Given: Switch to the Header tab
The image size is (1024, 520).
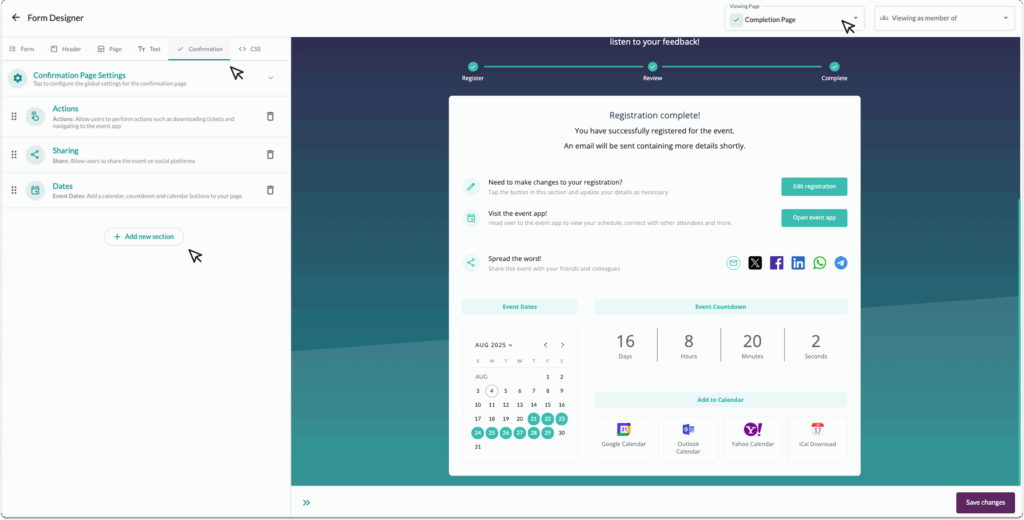Looking at the screenshot, I should pos(65,49).
